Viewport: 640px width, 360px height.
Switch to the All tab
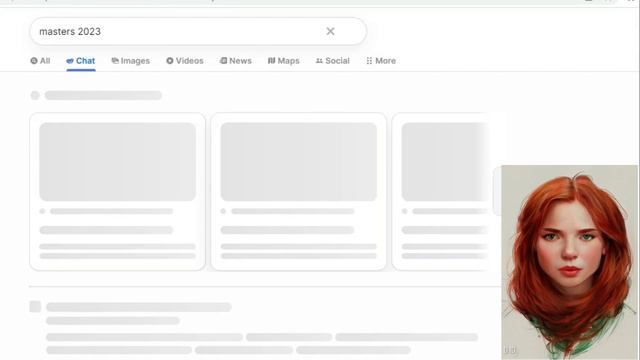tap(40, 61)
